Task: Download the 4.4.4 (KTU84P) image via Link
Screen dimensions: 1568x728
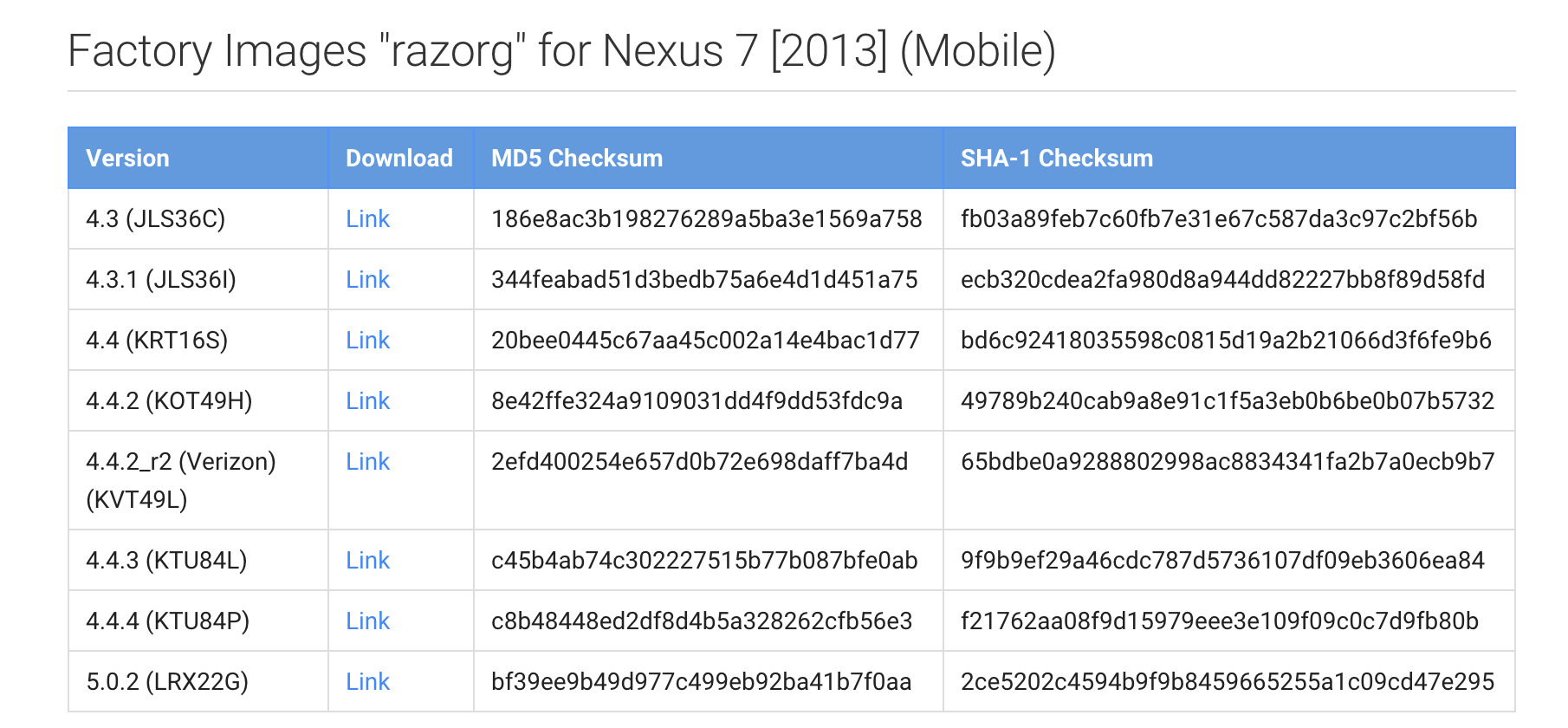Action: [x=367, y=621]
